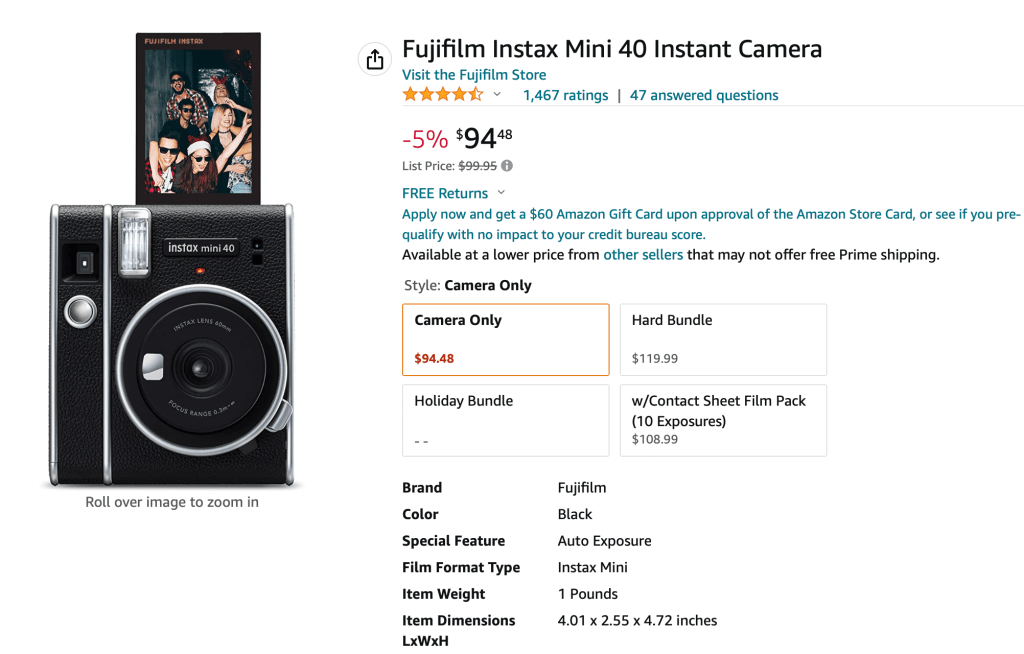Choose the Holiday Bundle style
Image resolution: width=1024 pixels, height=654 pixels.
tap(505, 420)
